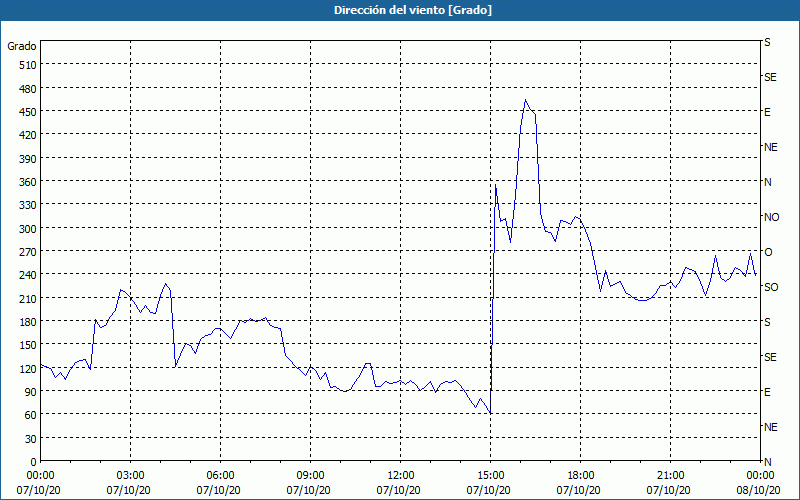Click the 300 degree axis label

[28, 229]
